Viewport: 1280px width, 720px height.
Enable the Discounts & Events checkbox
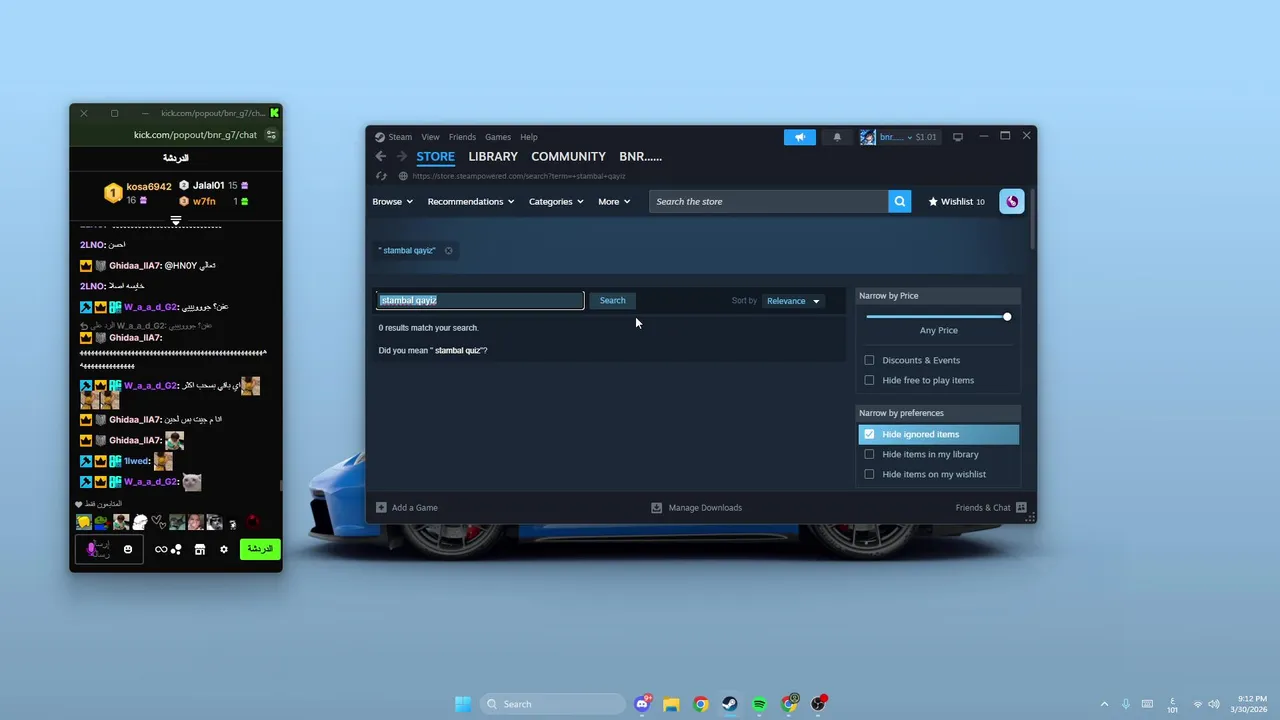click(x=869, y=360)
